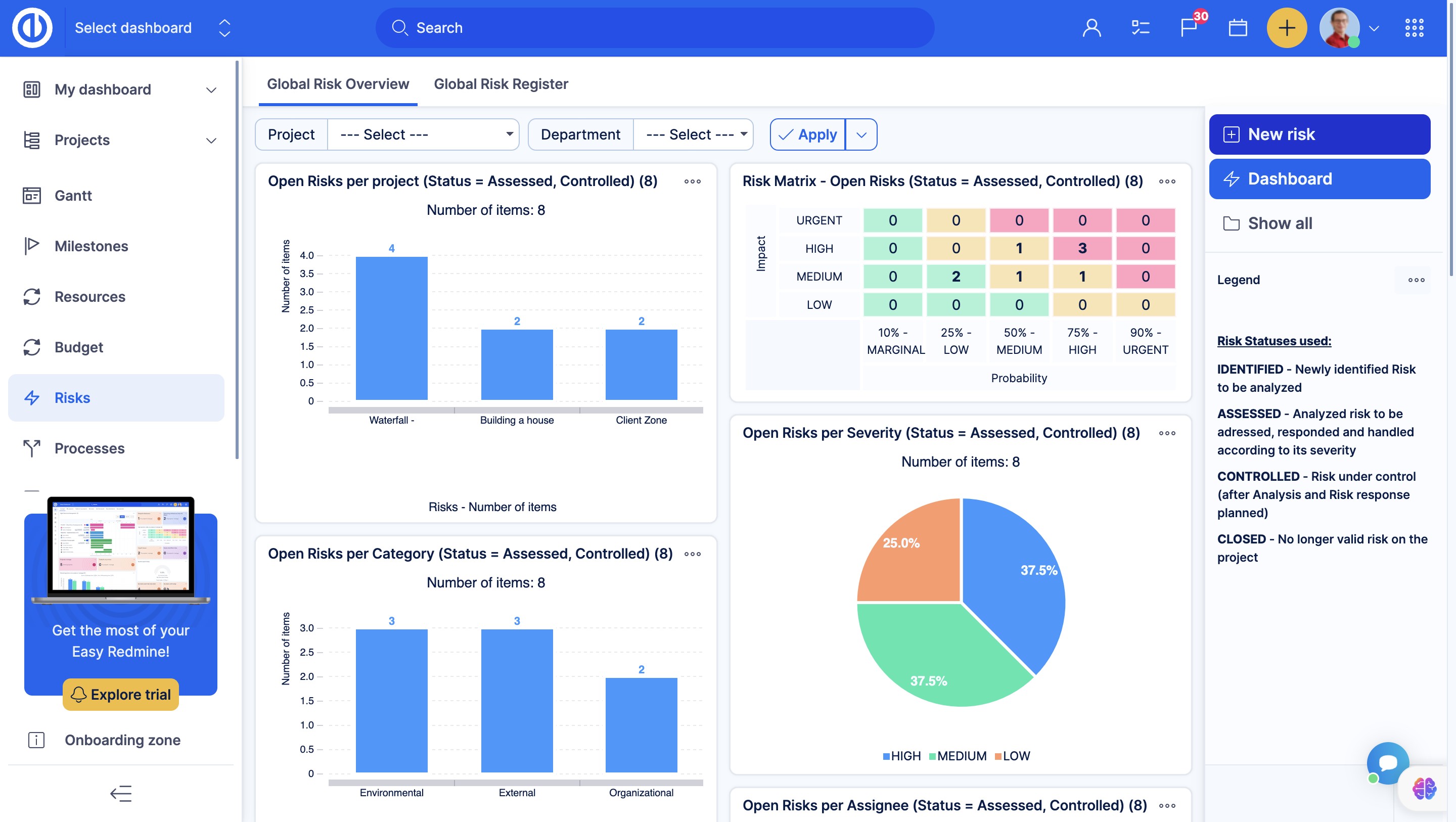Click the flag notifications icon with badge 30

(x=1188, y=28)
